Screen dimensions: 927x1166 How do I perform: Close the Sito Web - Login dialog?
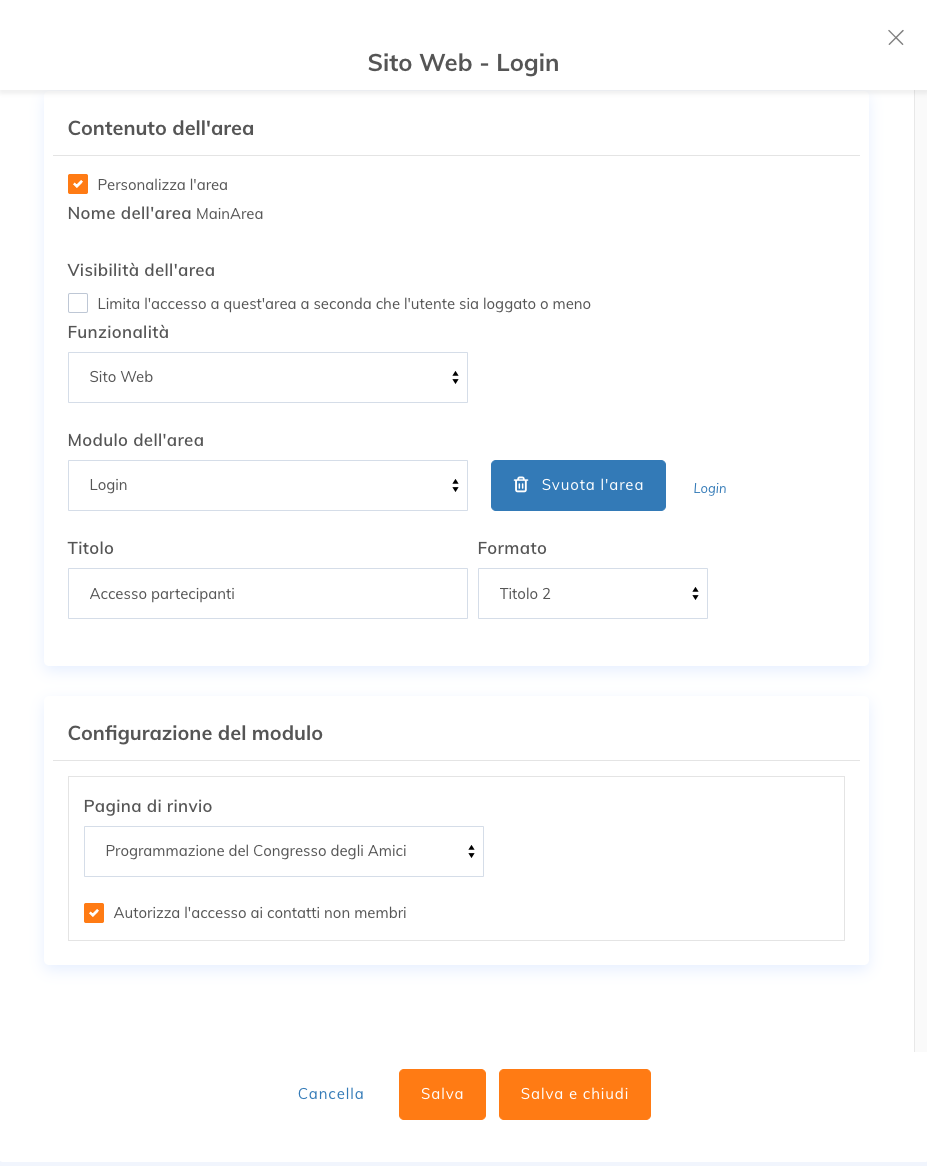tap(896, 38)
